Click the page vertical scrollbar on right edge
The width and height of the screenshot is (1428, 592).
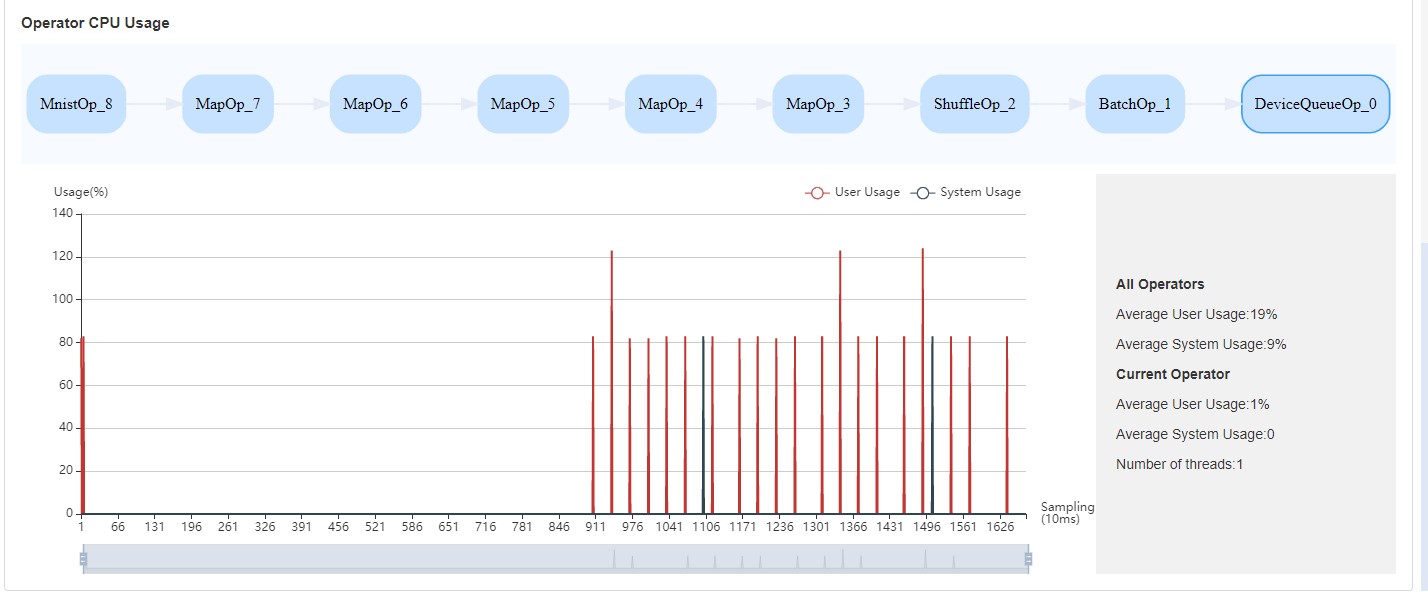[x=1423, y=300]
